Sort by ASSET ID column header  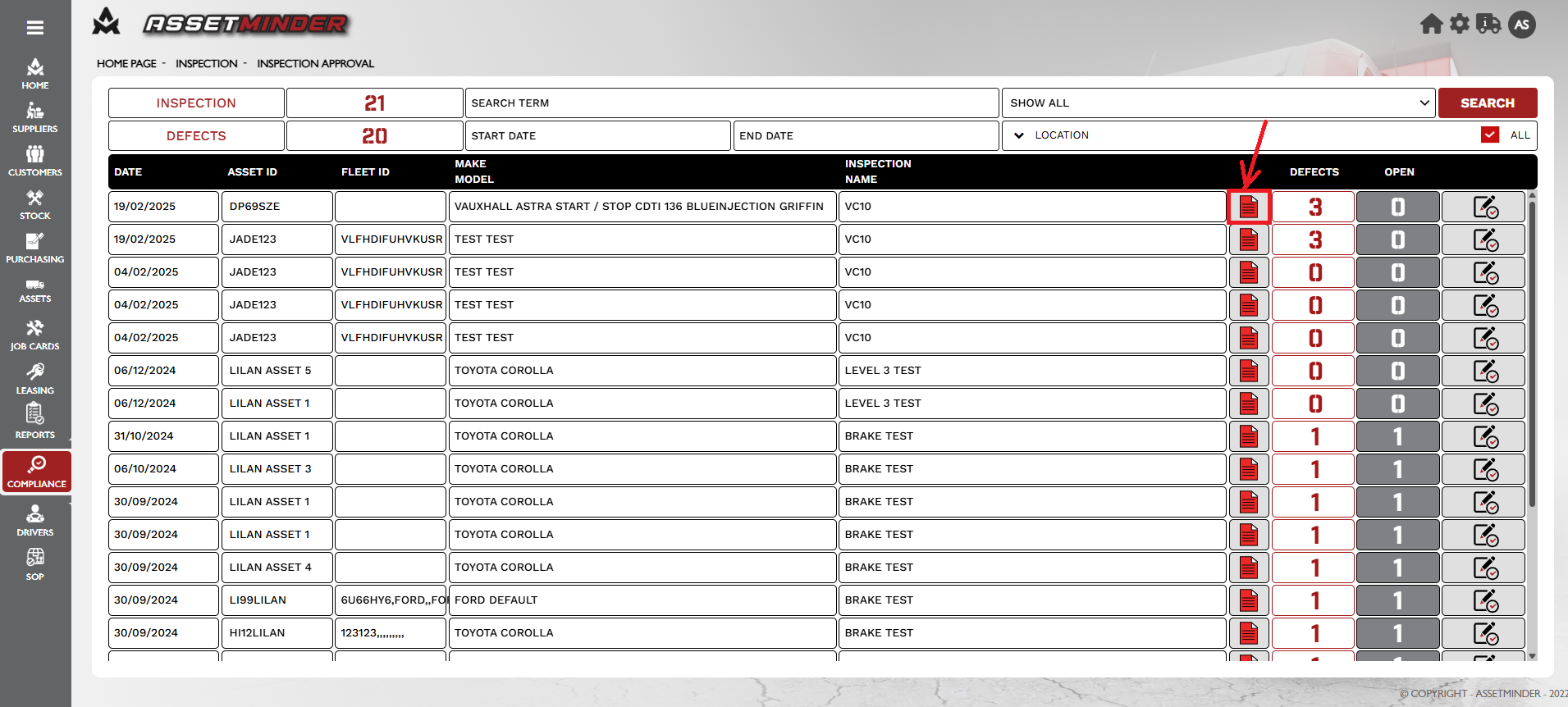[x=252, y=172]
